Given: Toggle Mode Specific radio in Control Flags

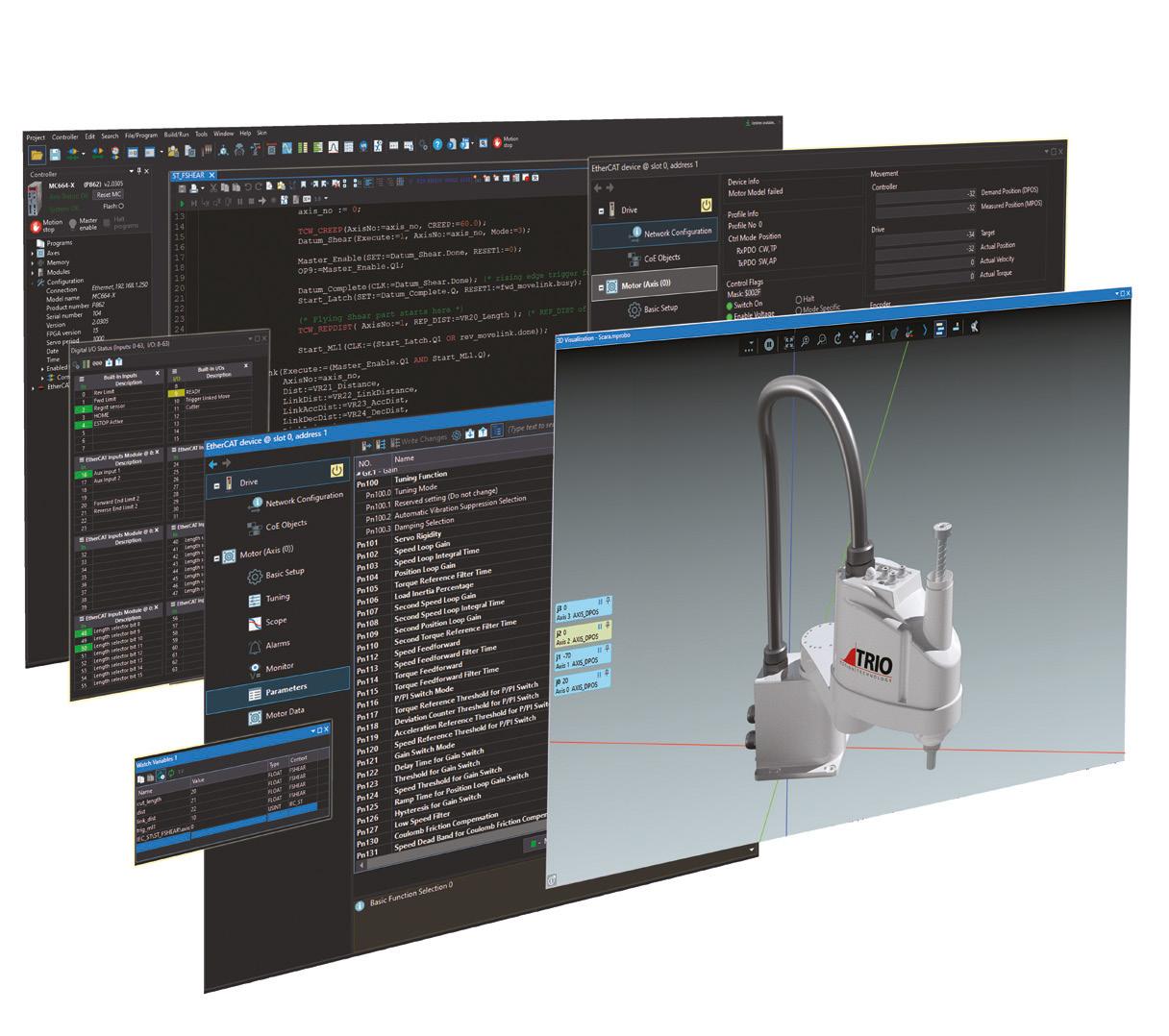Looking at the screenshot, I should [x=799, y=309].
